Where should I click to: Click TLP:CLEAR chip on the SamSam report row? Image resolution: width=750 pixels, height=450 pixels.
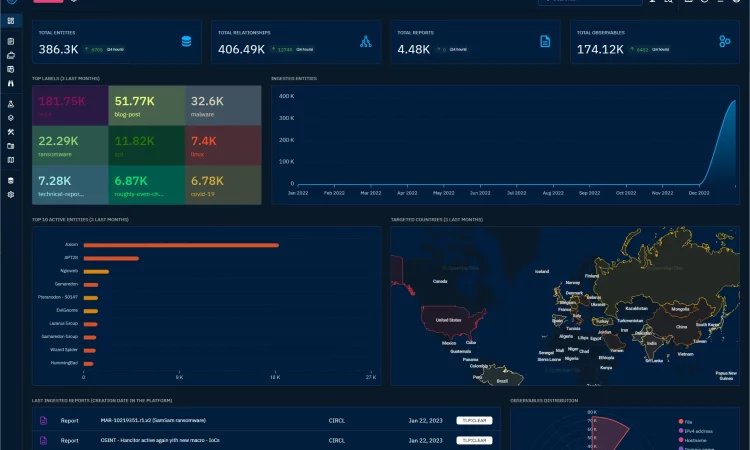coord(474,420)
